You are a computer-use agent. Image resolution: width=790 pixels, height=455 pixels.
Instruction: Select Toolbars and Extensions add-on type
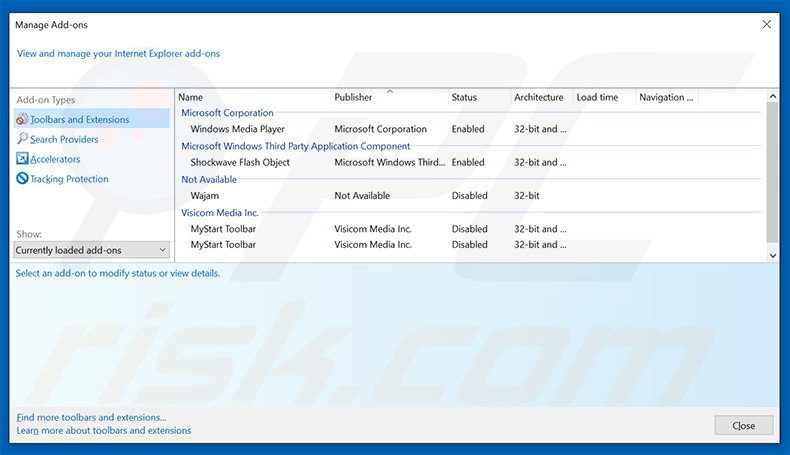point(92,119)
